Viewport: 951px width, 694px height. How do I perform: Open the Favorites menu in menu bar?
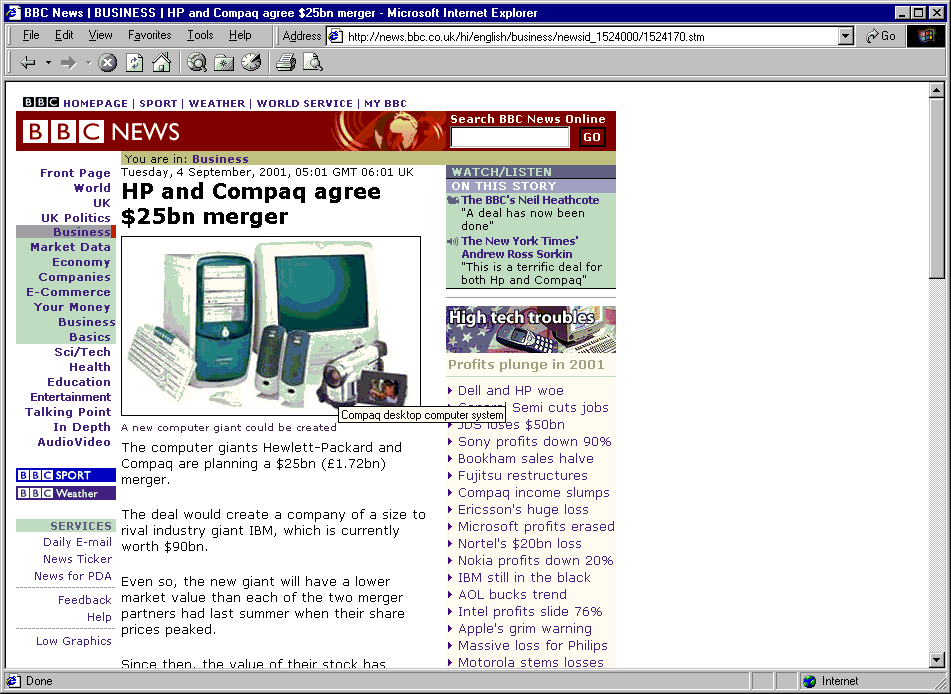point(149,36)
